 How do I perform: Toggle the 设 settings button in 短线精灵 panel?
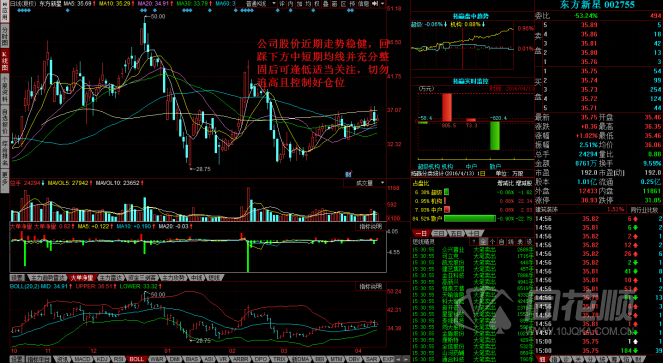529,241
